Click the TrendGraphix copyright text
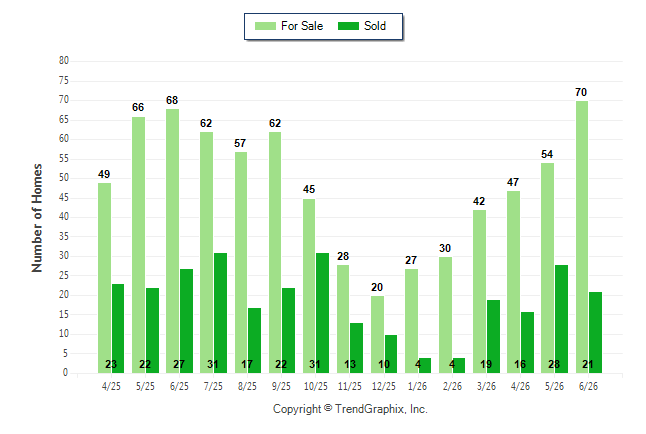The width and height of the screenshot is (646, 434). coord(350,409)
